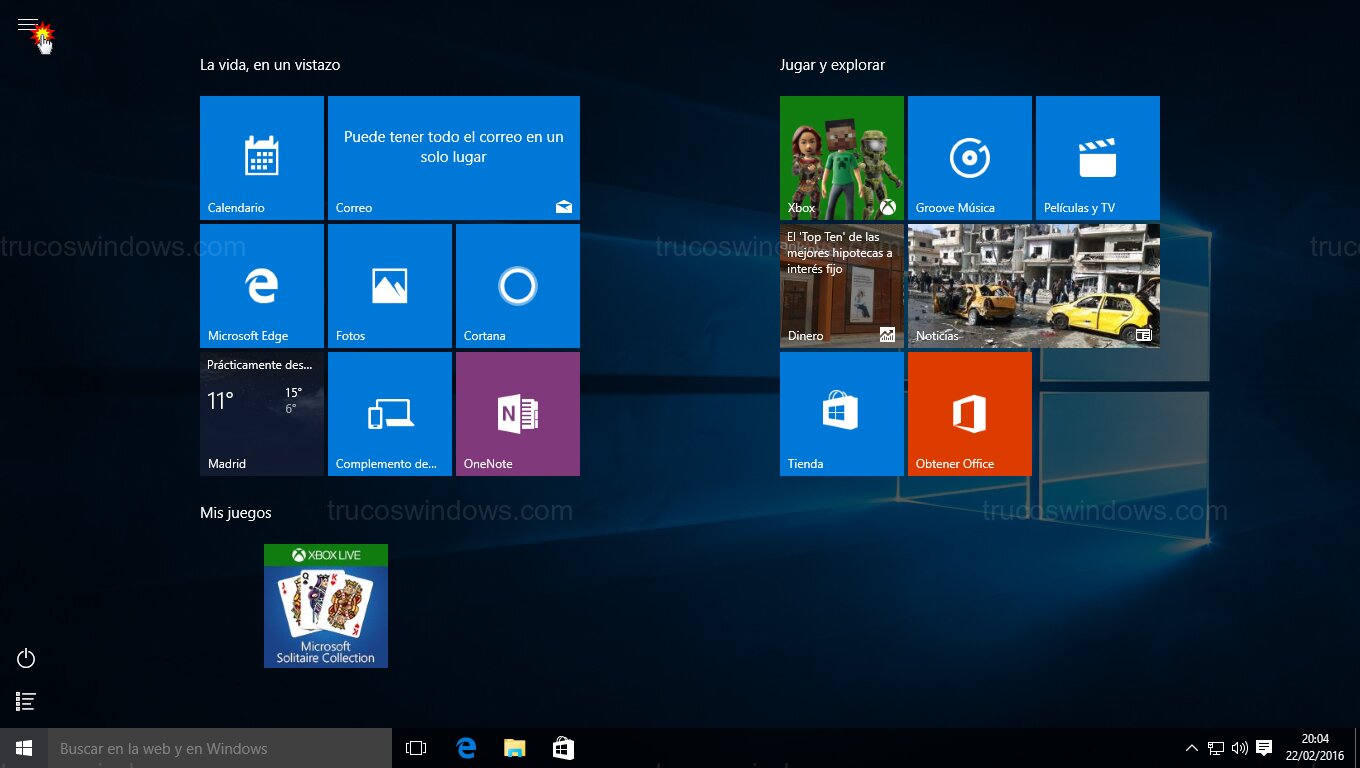This screenshot has width=1360, height=768.
Task: Click the power button
Action: coord(25,658)
